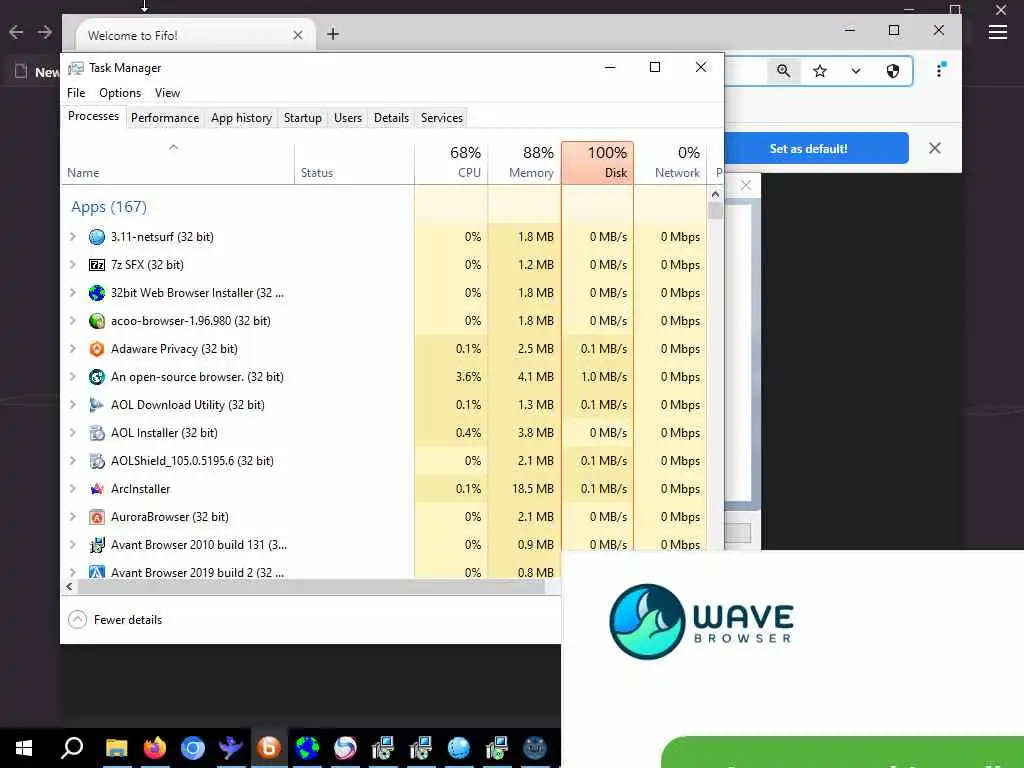Select the AOL Download Utility (32 bit) row
The height and width of the screenshot is (768, 1024).
tap(384, 405)
